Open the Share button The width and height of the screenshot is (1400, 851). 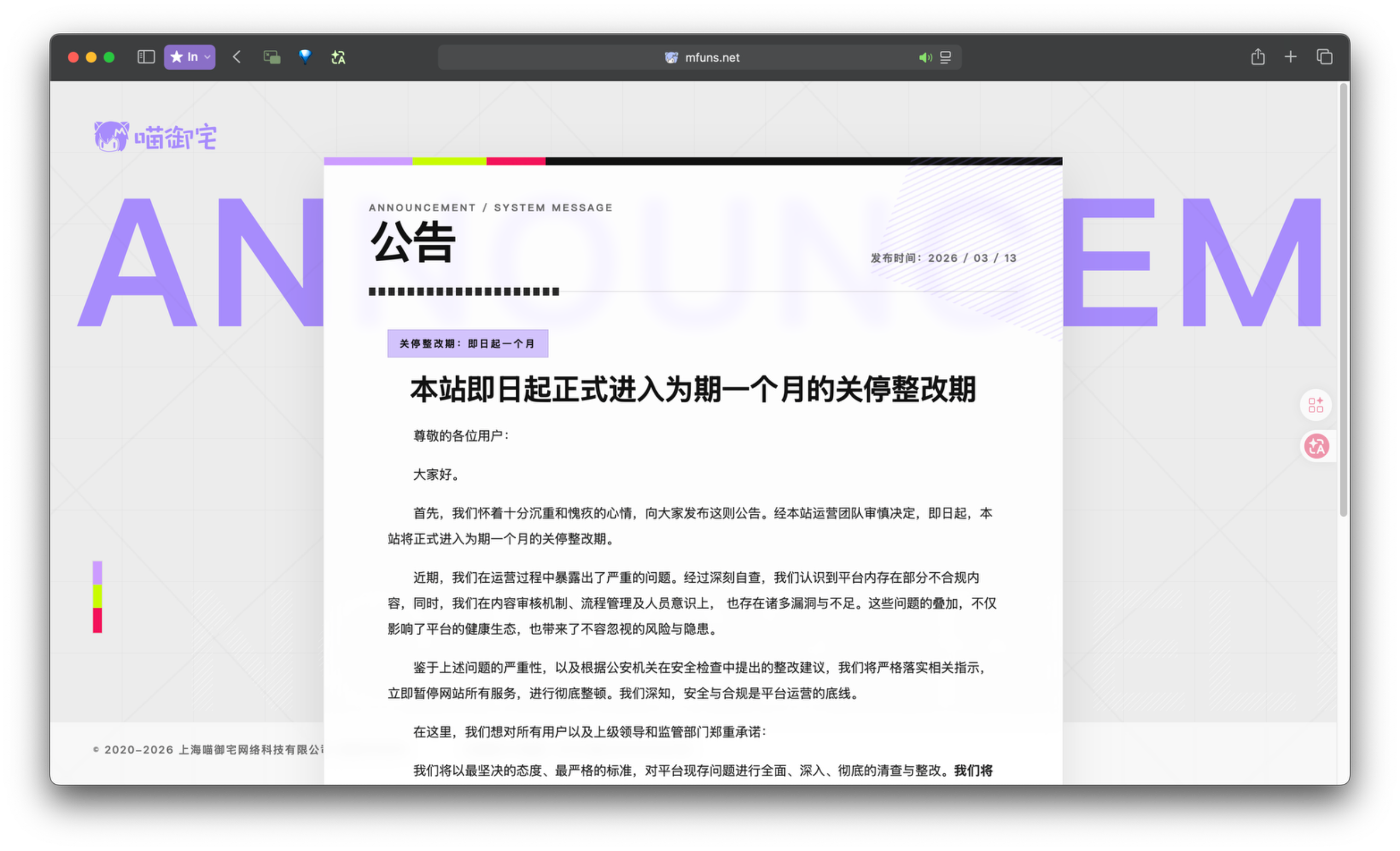tap(1257, 57)
